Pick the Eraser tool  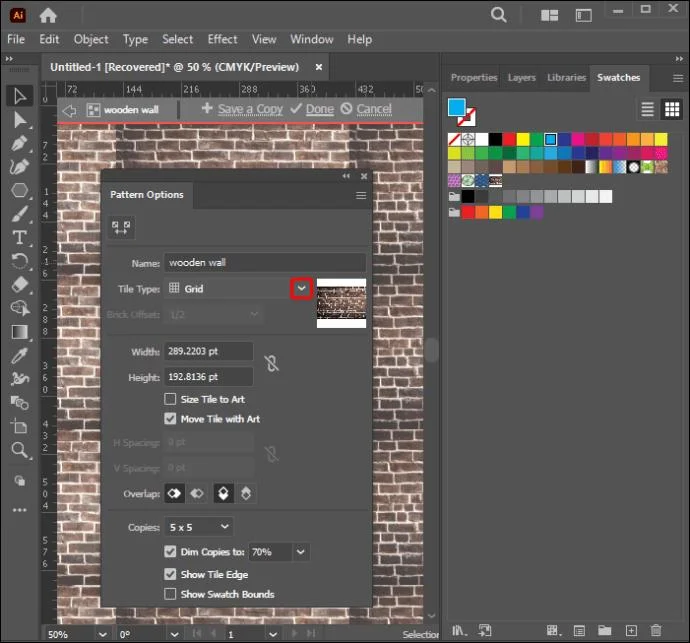point(19,285)
